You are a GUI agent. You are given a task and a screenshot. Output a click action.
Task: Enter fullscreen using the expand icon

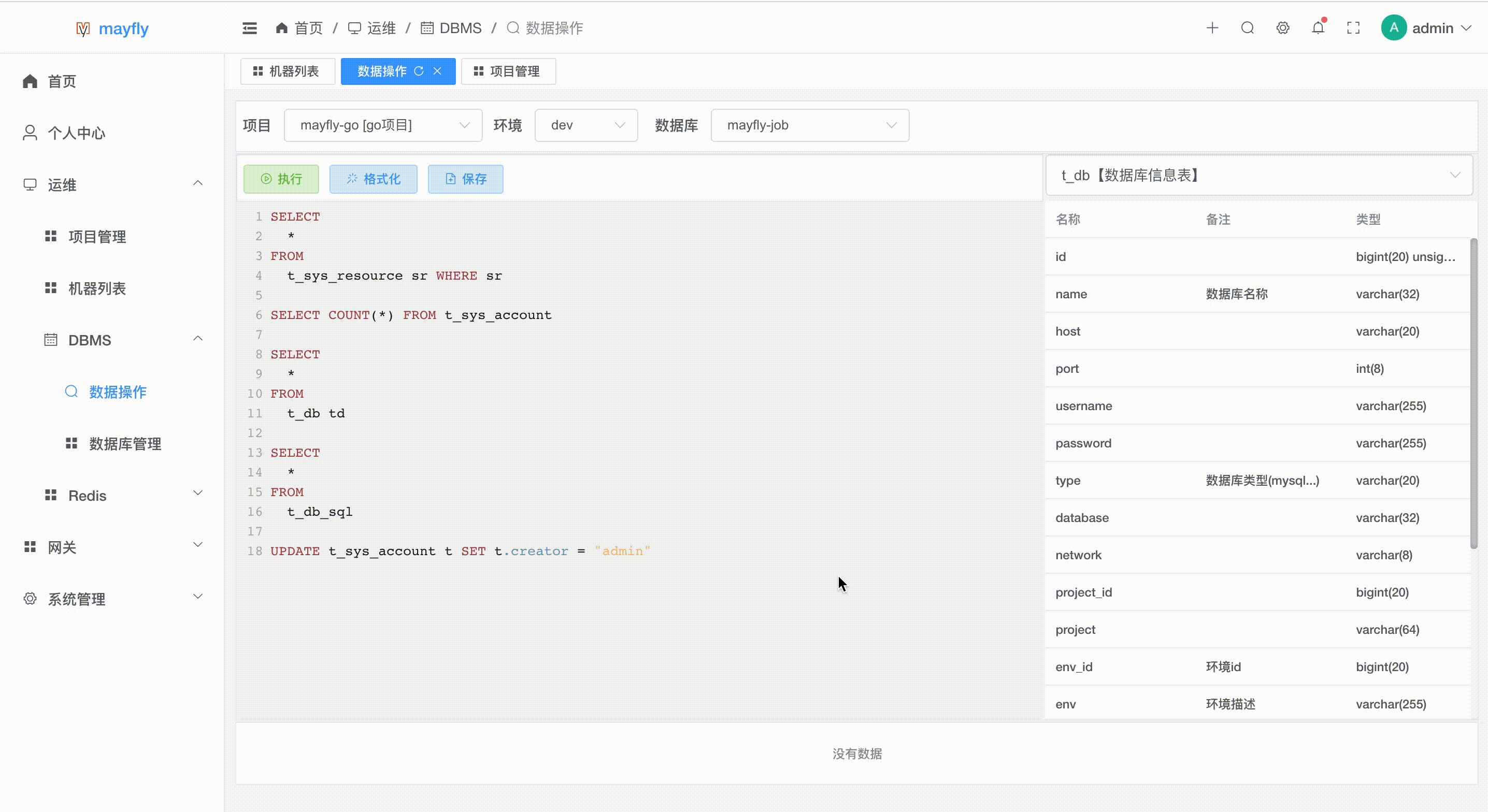pyautogui.click(x=1353, y=27)
